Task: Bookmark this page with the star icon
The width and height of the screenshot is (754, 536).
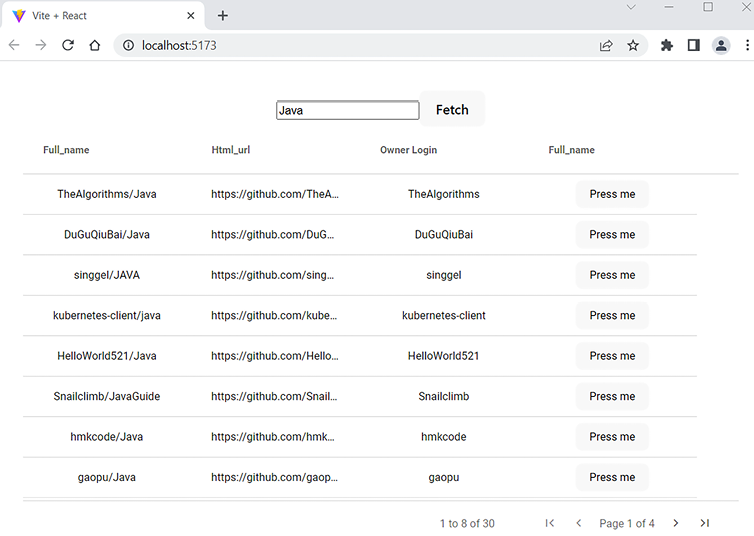Action: click(633, 45)
